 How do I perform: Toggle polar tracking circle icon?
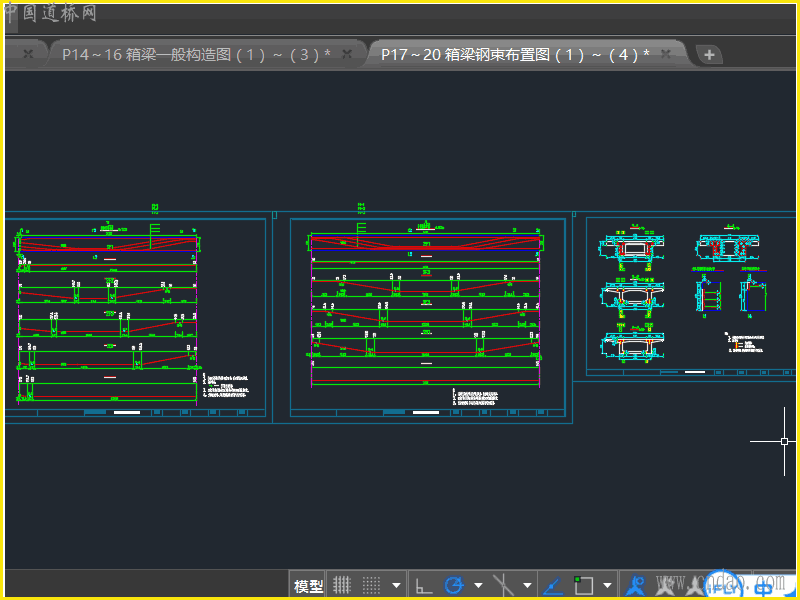click(454, 585)
